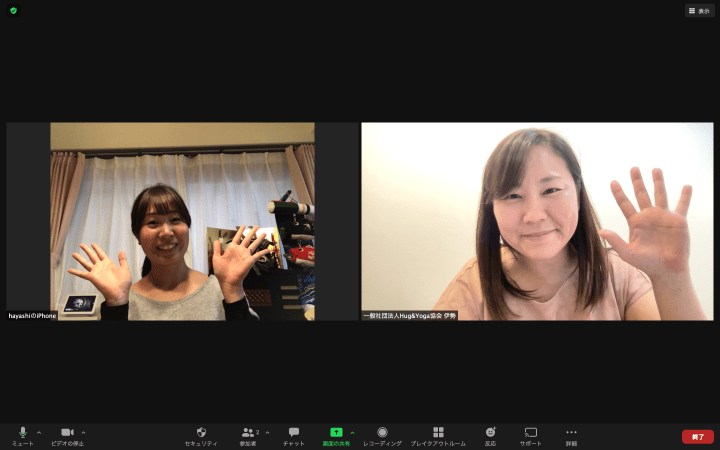Click the red End (終了) button
The image size is (720, 450).
point(697,436)
